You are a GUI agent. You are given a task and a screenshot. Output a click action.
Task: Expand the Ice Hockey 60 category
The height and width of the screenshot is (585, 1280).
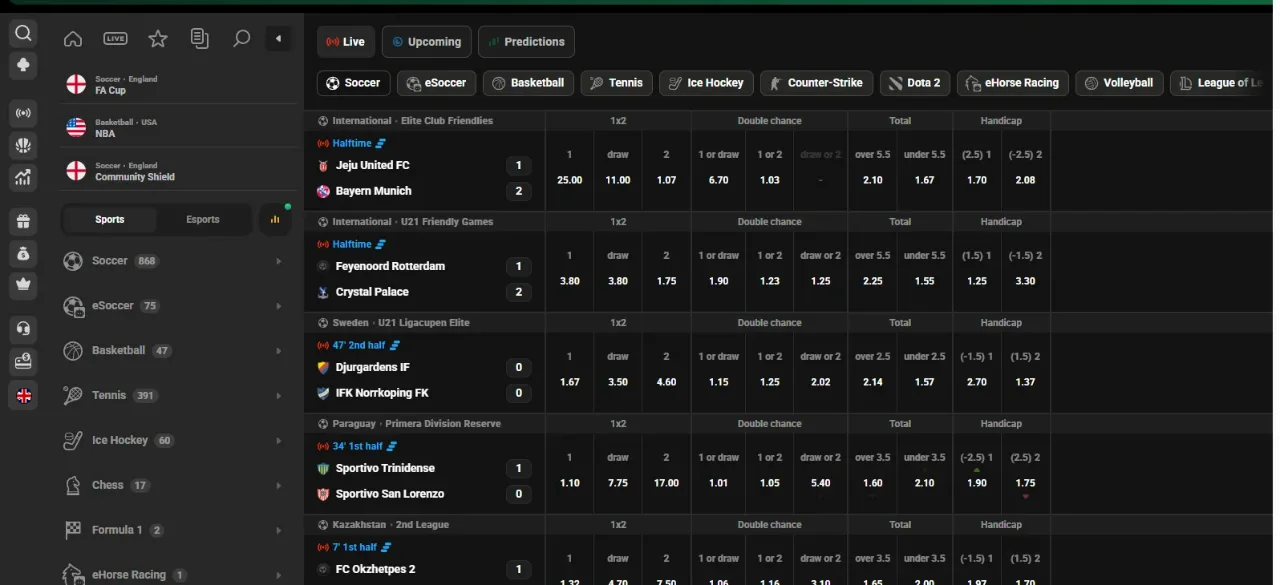pyautogui.click(x=175, y=441)
